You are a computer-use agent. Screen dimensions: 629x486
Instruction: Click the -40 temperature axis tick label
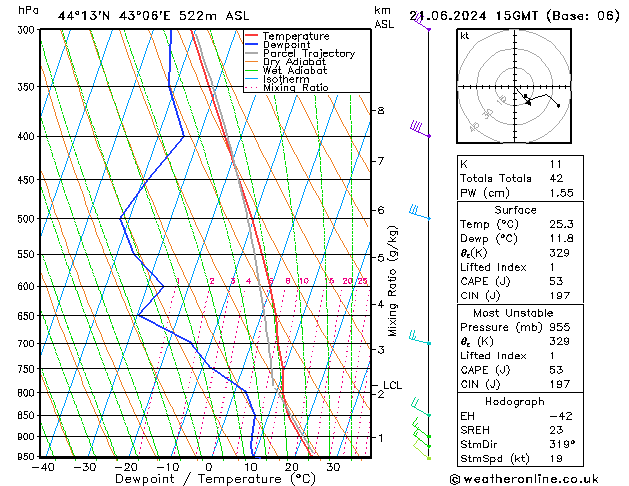coord(43,467)
